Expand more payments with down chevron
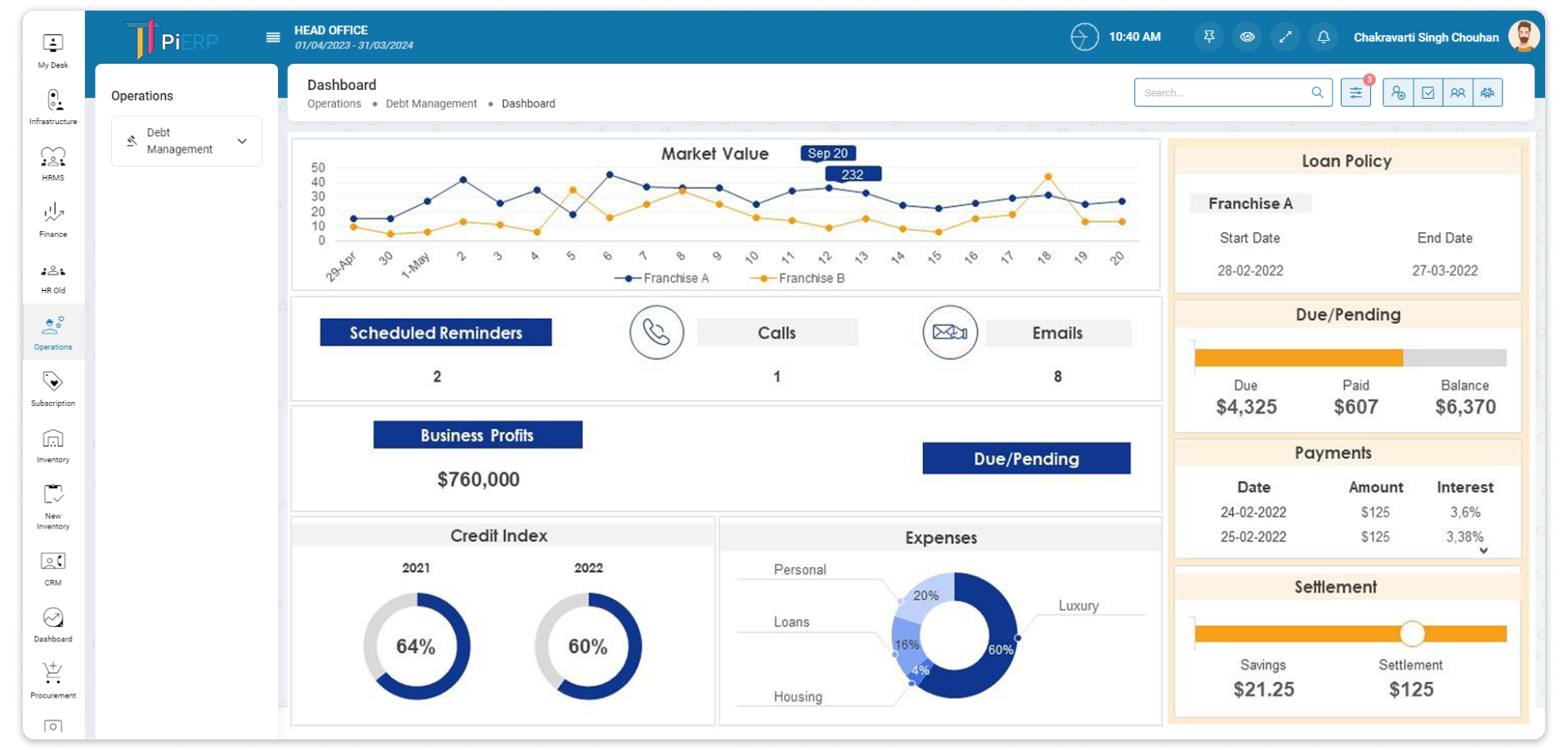The image size is (1568, 750). tap(1483, 551)
